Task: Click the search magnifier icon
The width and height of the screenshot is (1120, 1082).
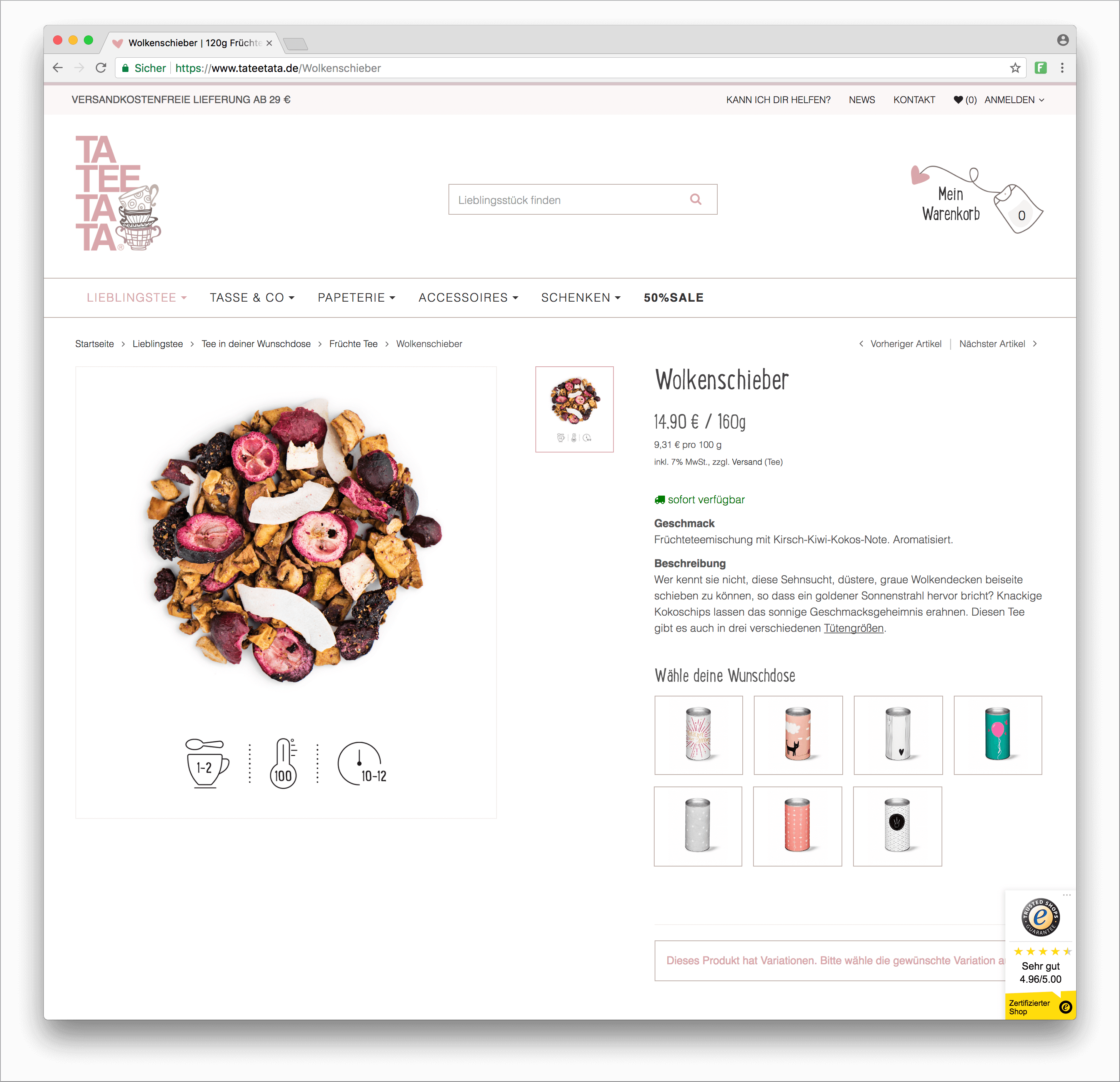Action: point(695,199)
